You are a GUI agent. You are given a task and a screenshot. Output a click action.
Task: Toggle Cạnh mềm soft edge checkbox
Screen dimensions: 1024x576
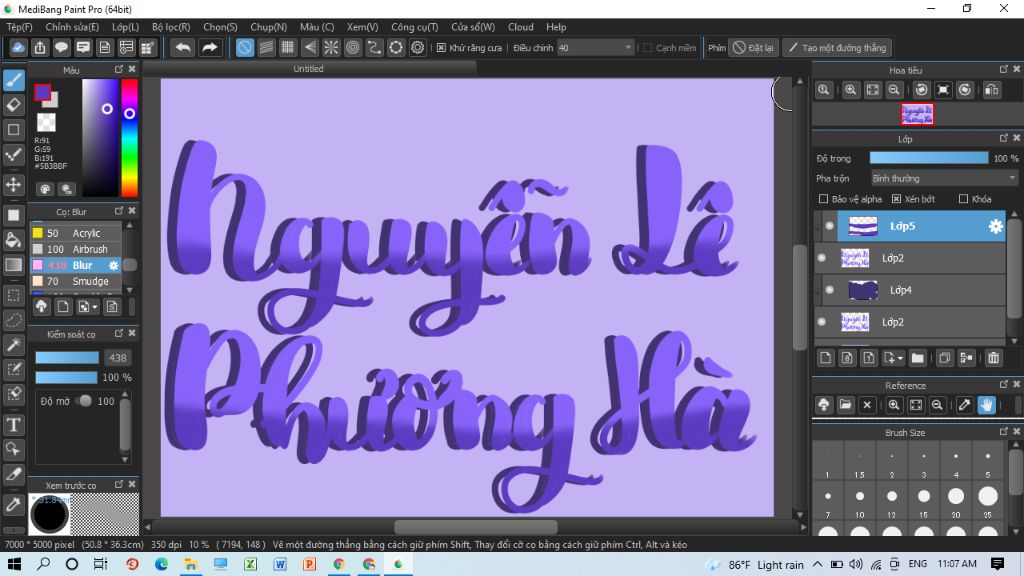648,48
